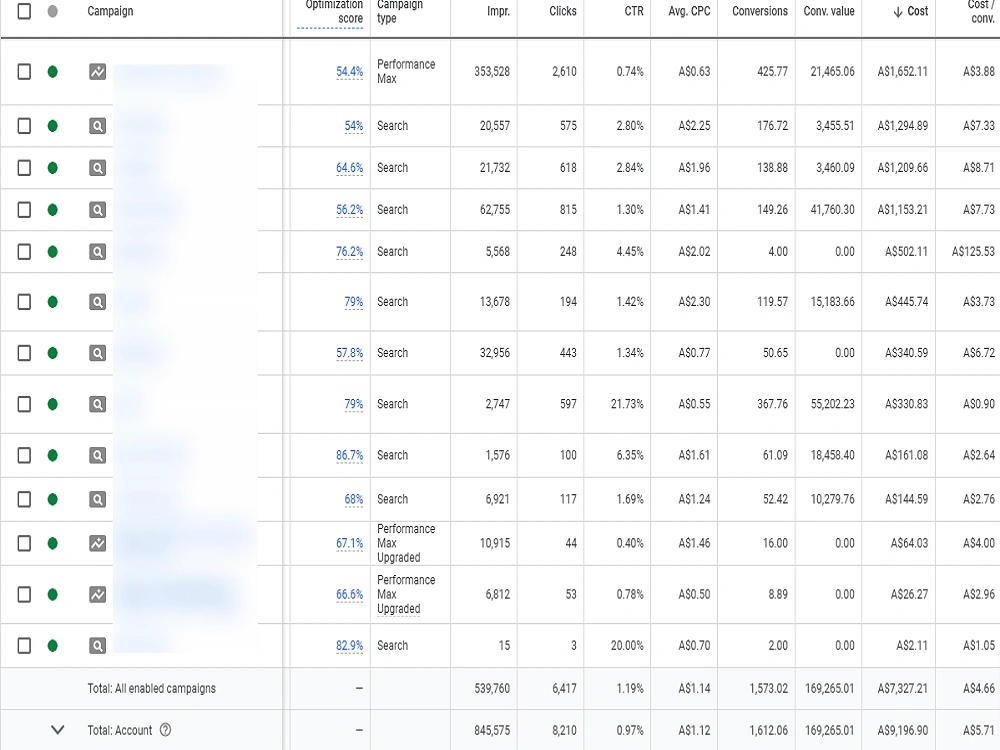
Task: Open the 82.9% optimization score link
Action: pyautogui.click(x=349, y=645)
